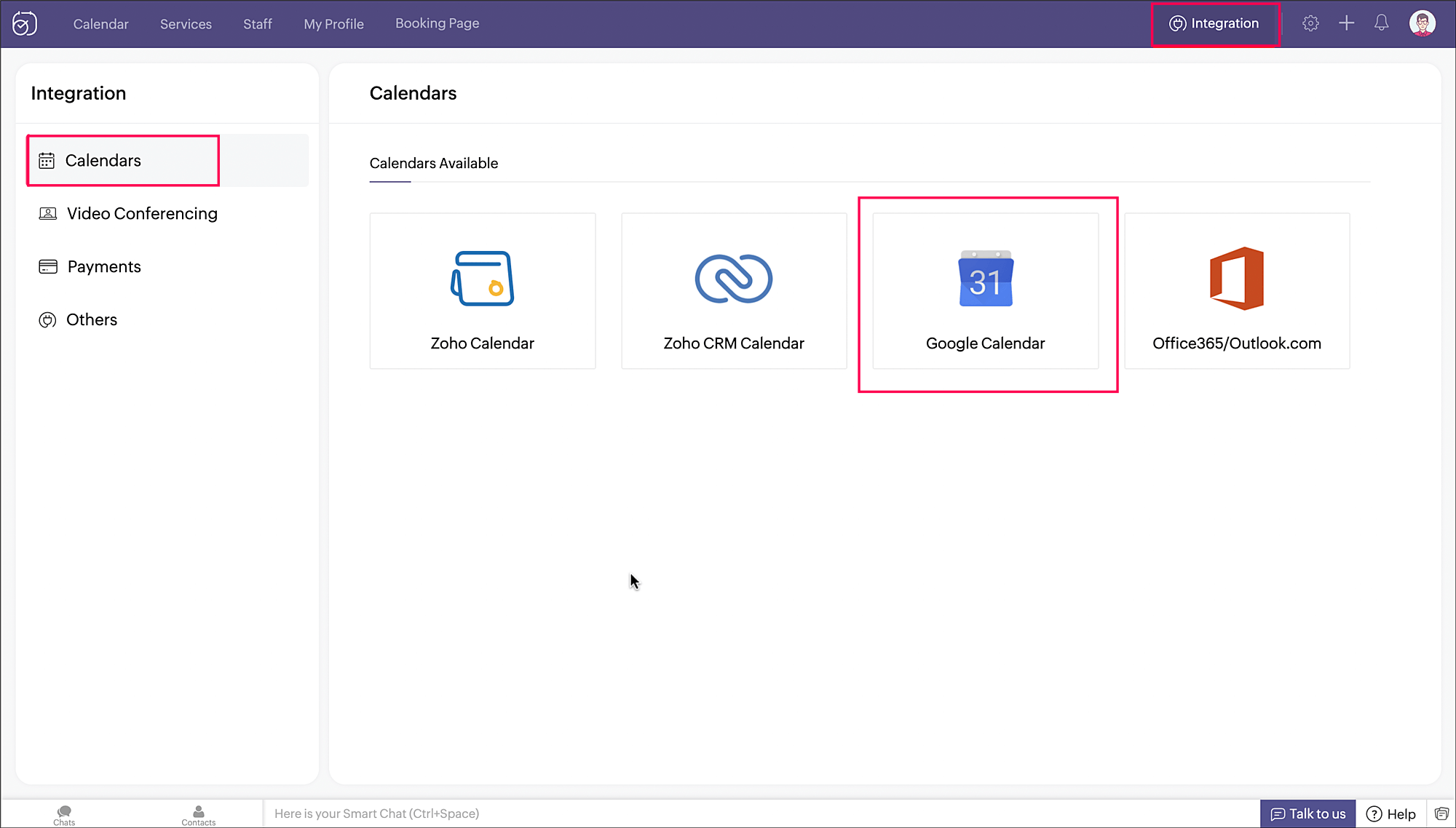
Task: Click the Integration plug icon in header
Action: tap(1177, 23)
